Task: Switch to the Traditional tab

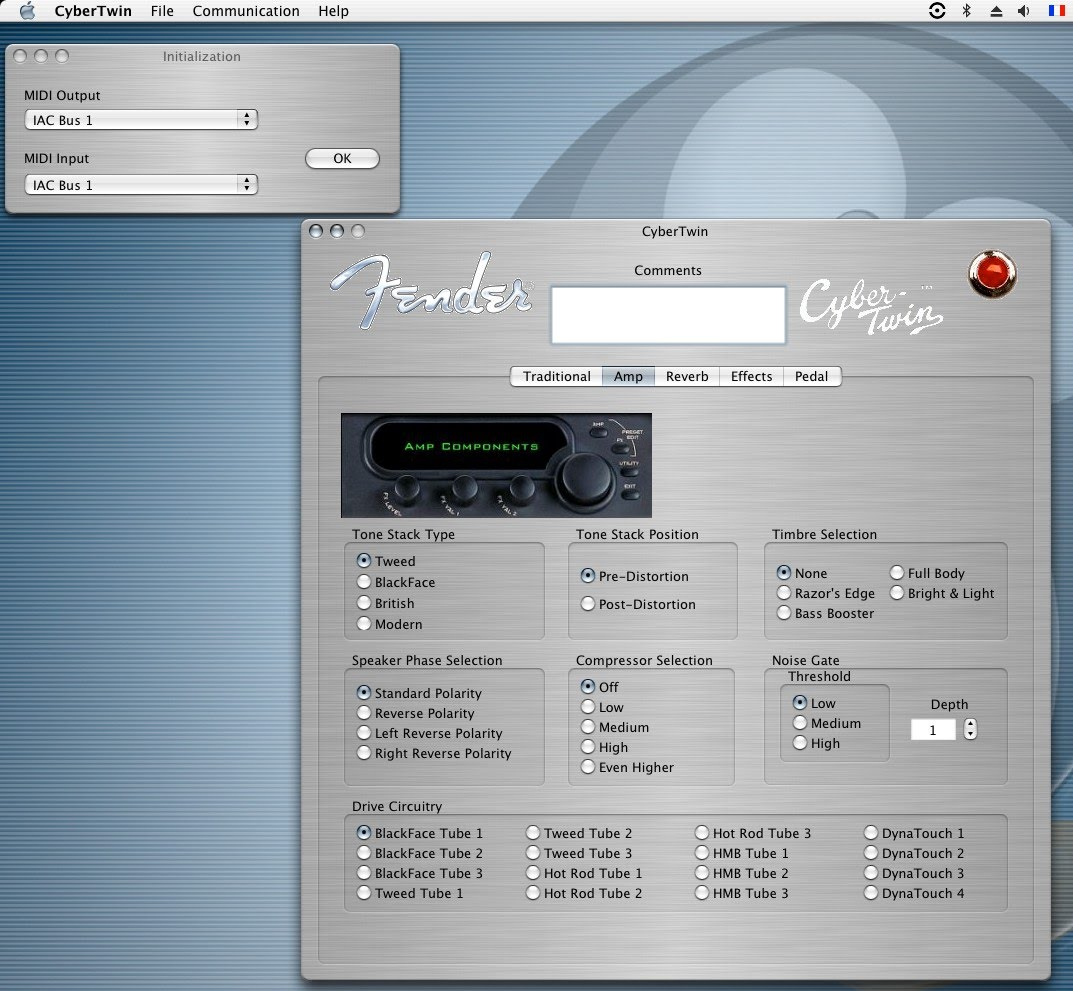Action: [x=556, y=376]
